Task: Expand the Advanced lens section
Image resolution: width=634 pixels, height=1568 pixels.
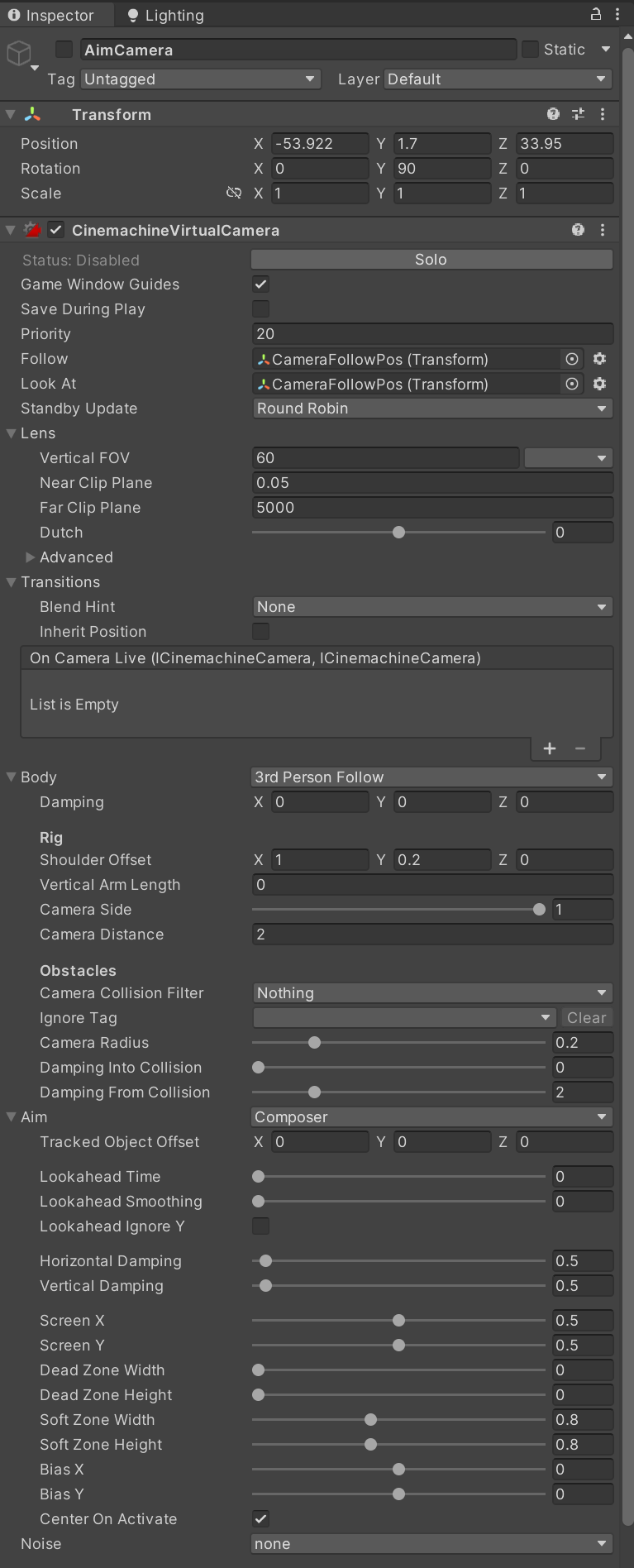Action: point(31,557)
